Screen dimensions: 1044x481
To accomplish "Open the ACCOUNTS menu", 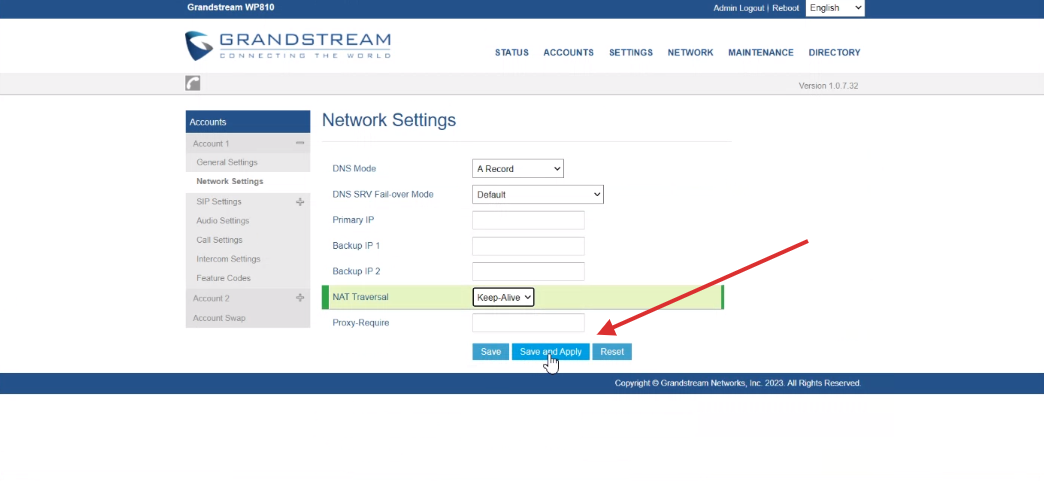I will tap(569, 53).
